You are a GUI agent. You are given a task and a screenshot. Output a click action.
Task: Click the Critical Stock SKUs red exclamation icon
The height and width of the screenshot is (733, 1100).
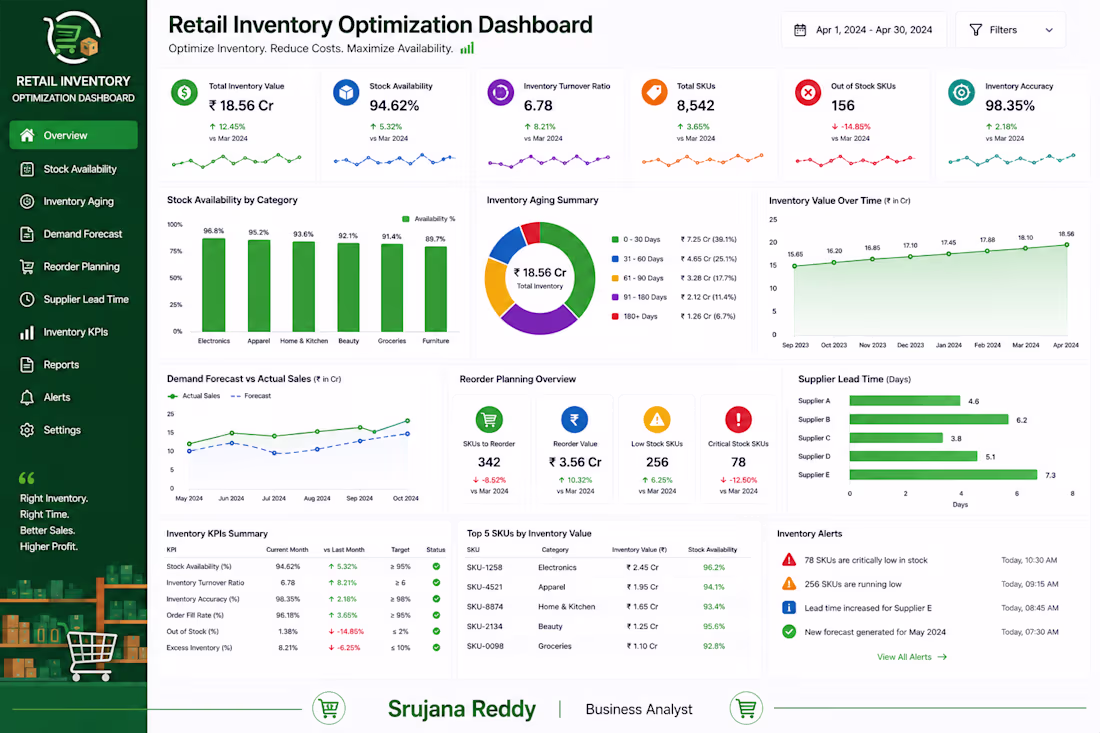click(738, 420)
